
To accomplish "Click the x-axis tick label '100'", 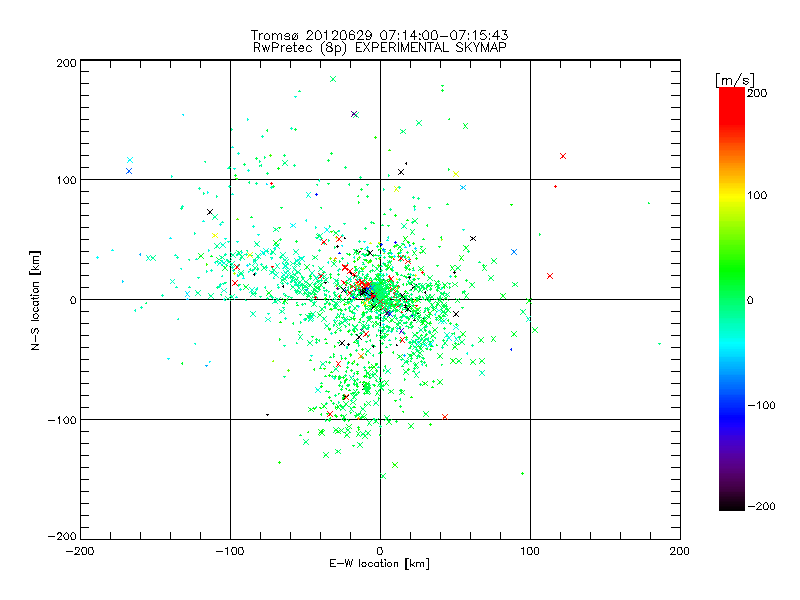I will coord(530,551).
